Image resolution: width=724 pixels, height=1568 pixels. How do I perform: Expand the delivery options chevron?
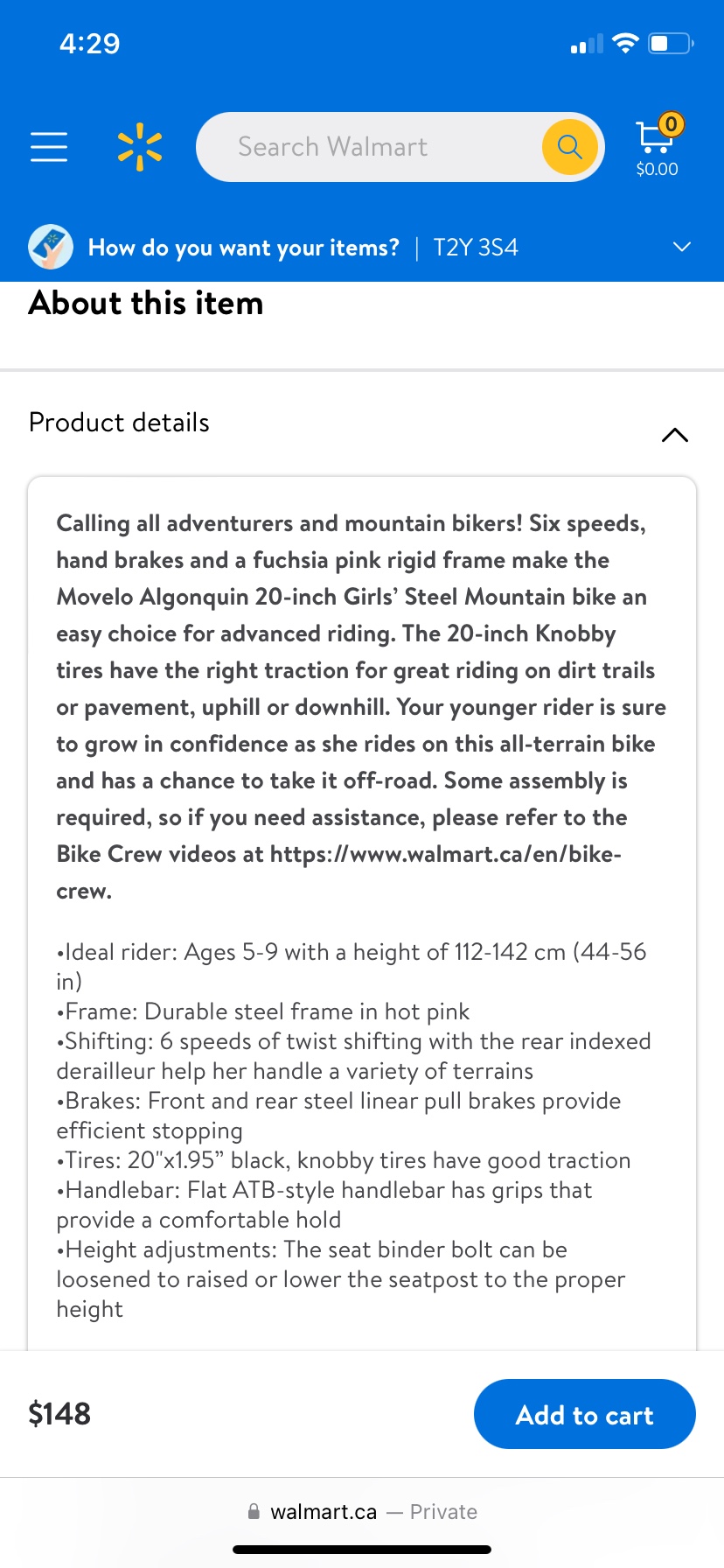coord(682,247)
